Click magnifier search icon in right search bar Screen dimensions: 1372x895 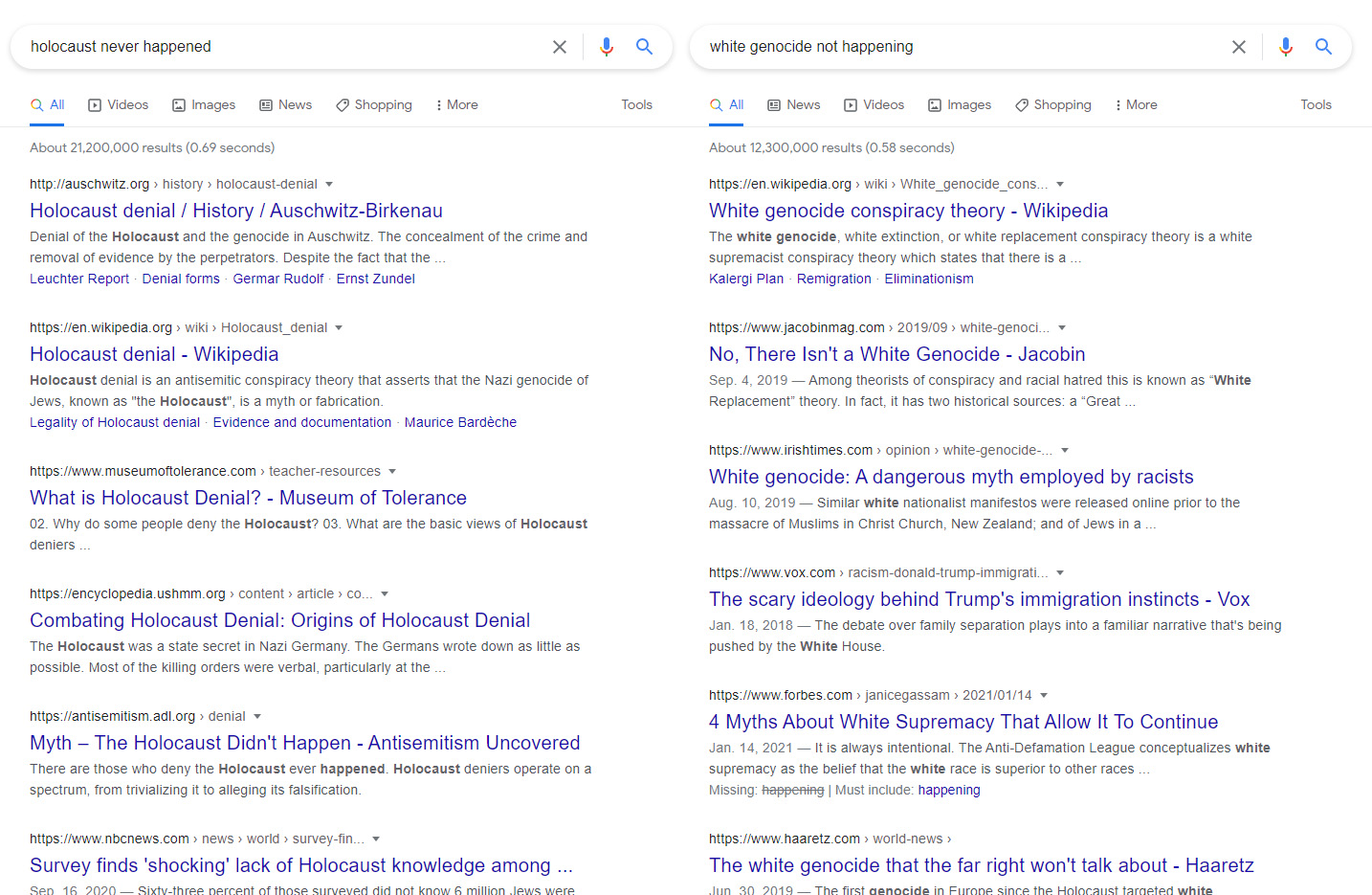click(x=1324, y=47)
